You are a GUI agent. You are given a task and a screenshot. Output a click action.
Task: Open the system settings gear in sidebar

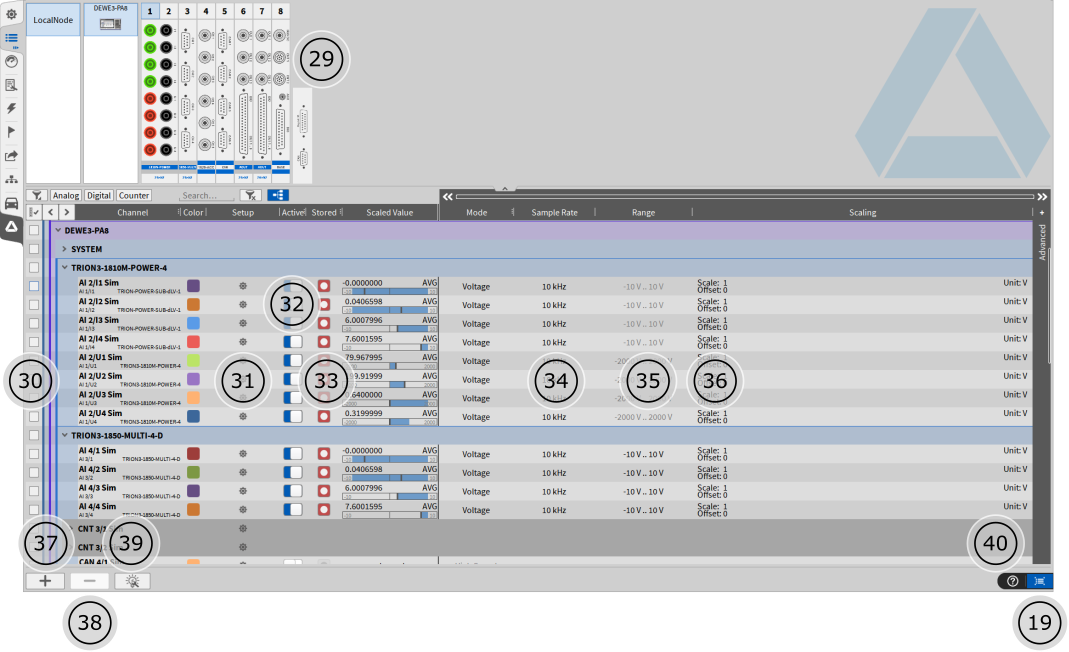point(12,14)
